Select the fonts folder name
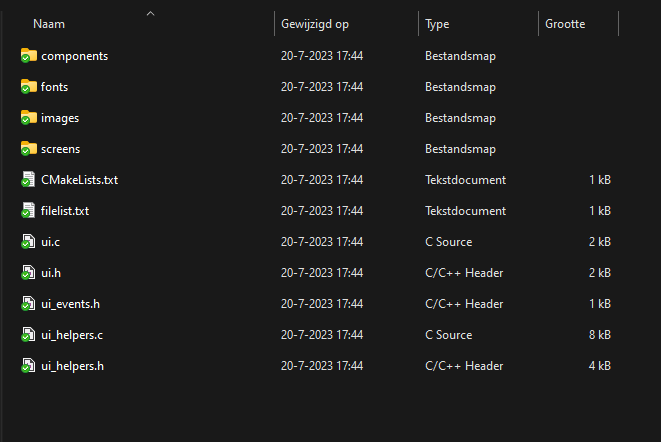Screen dimensions: 661x442 tap(54, 87)
